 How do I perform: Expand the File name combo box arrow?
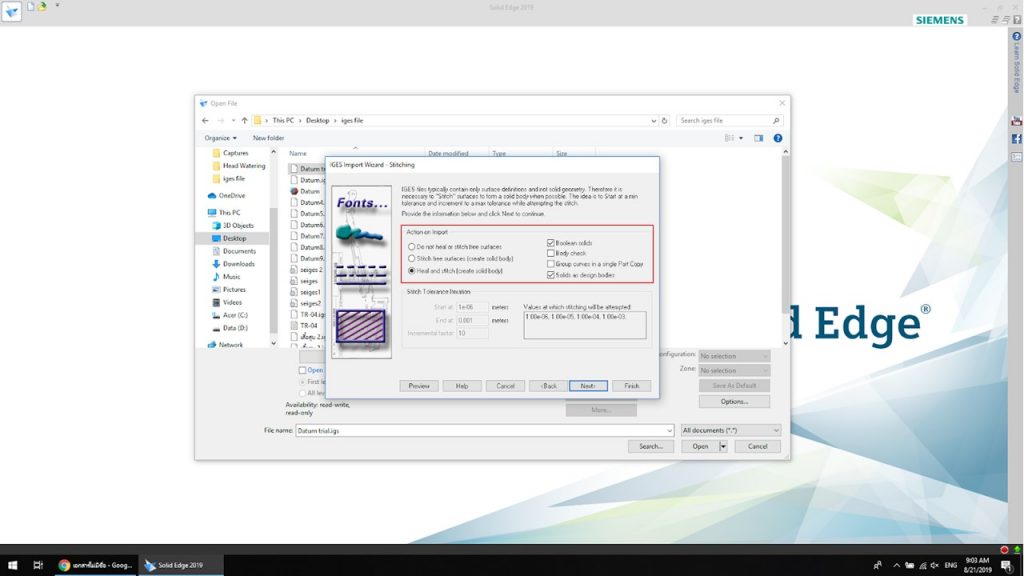point(669,431)
